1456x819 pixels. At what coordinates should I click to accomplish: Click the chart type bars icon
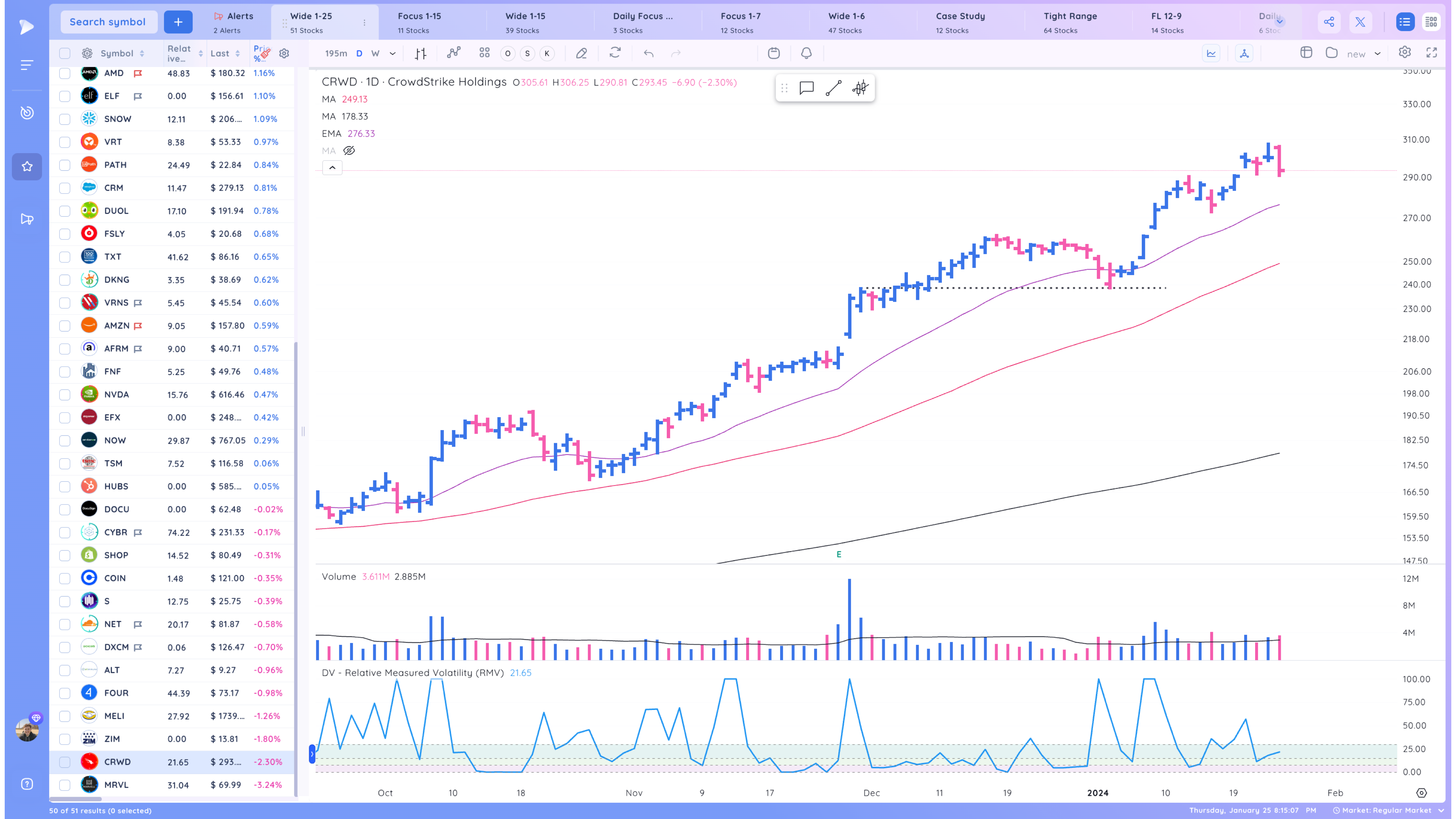click(x=421, y=54)
